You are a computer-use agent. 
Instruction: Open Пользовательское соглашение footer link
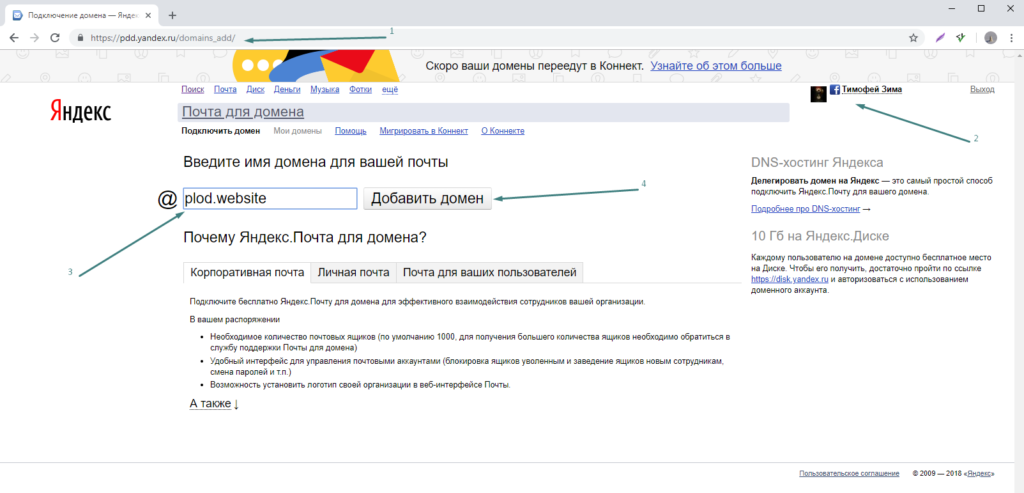coord(849,473)
